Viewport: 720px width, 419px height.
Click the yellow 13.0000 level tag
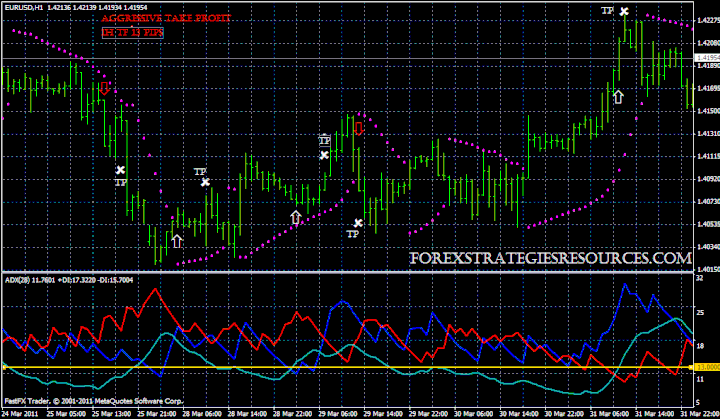[707, 367]
